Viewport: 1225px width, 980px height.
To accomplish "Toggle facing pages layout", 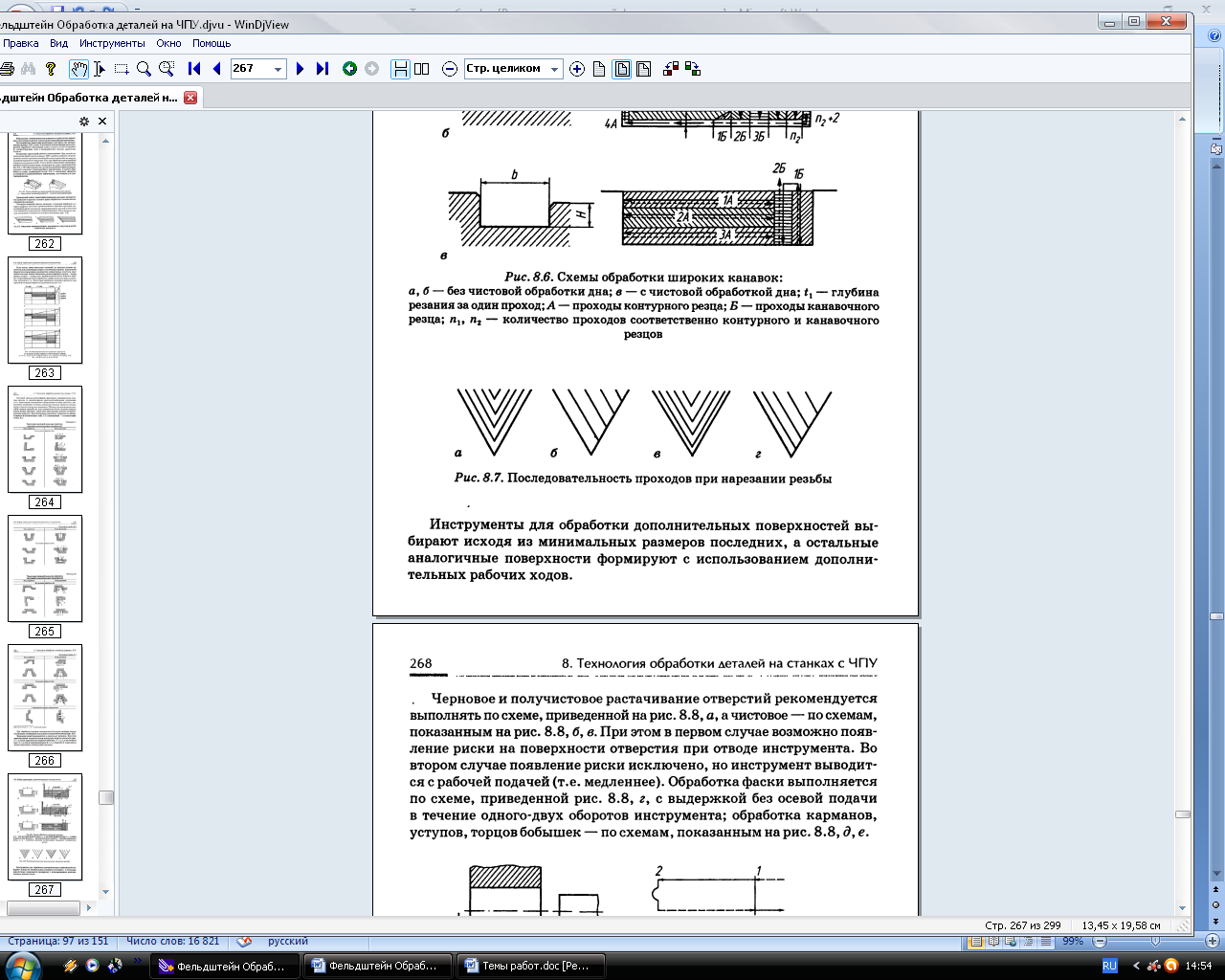I will 422,69.
